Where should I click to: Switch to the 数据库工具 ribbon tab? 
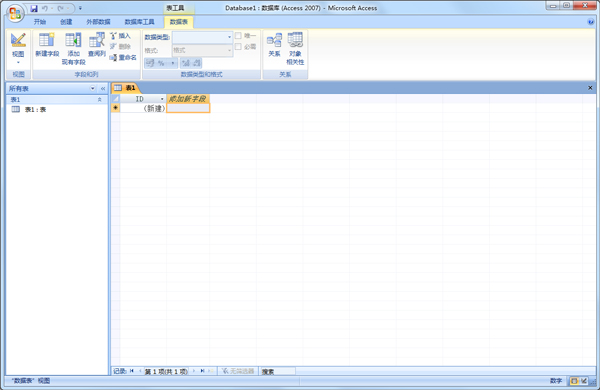click(x=139, y=22)
